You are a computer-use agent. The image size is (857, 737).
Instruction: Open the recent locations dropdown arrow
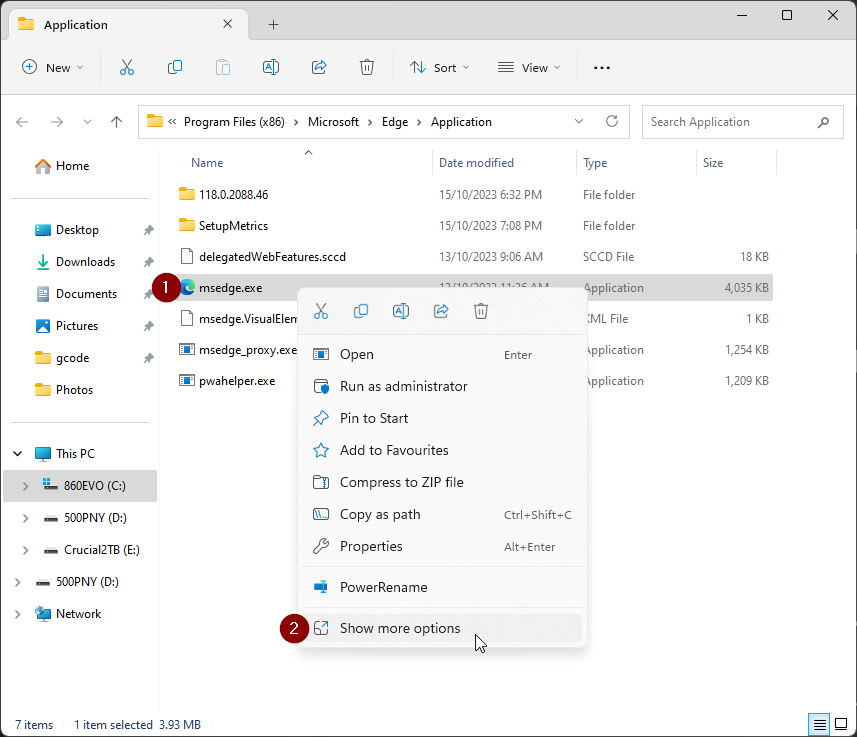click(x=87, y=121)
